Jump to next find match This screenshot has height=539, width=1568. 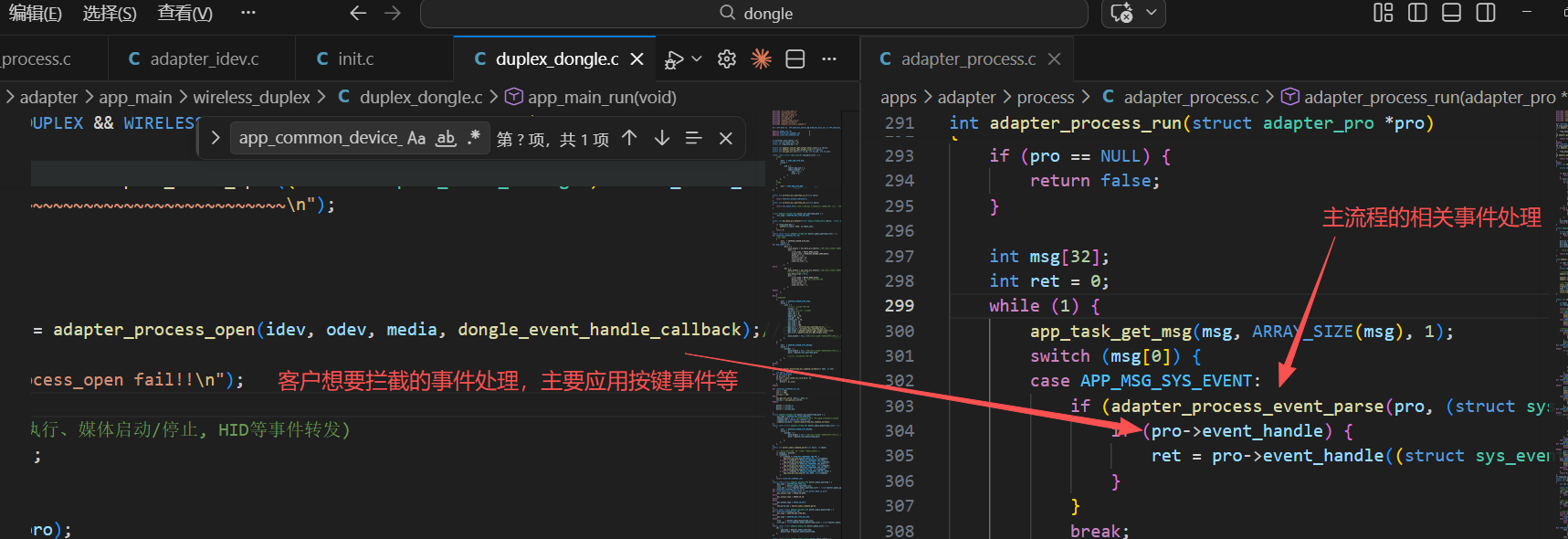point(662,138)
